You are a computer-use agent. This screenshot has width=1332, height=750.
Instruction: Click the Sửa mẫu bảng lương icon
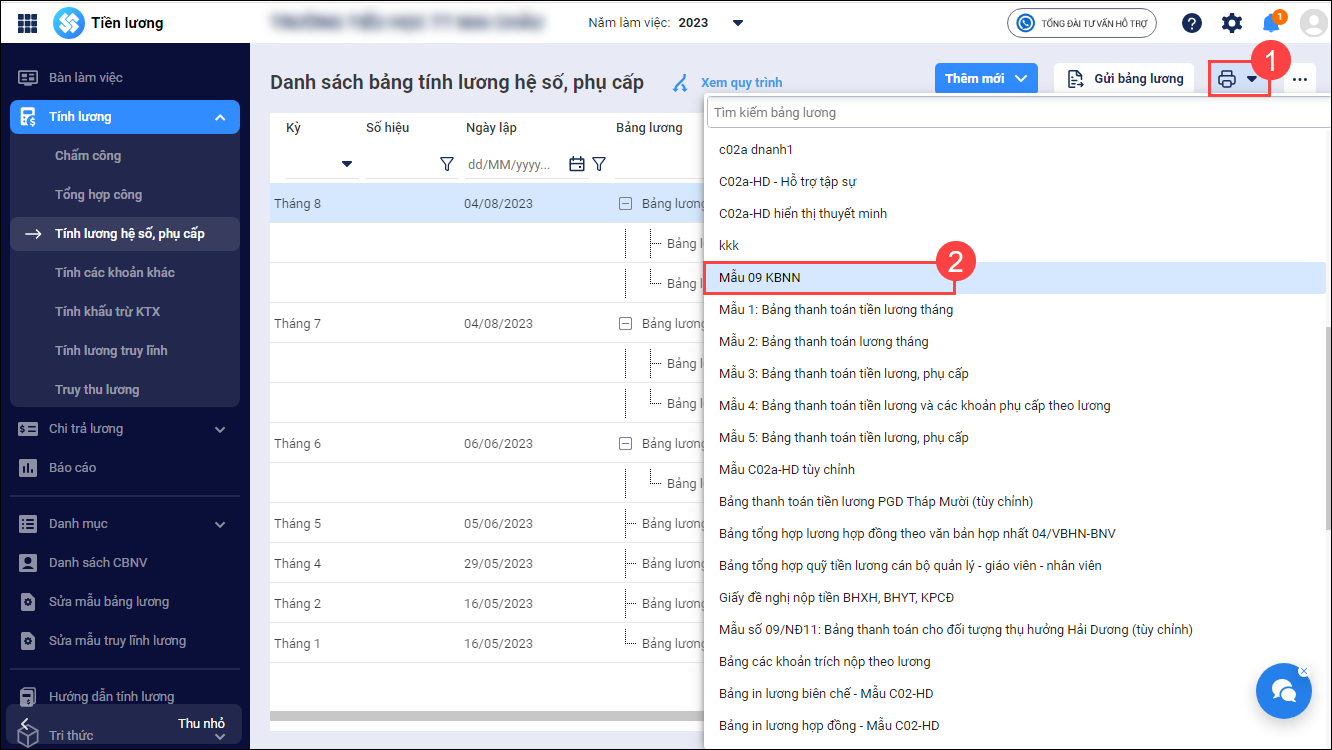[x=28, y=601]
